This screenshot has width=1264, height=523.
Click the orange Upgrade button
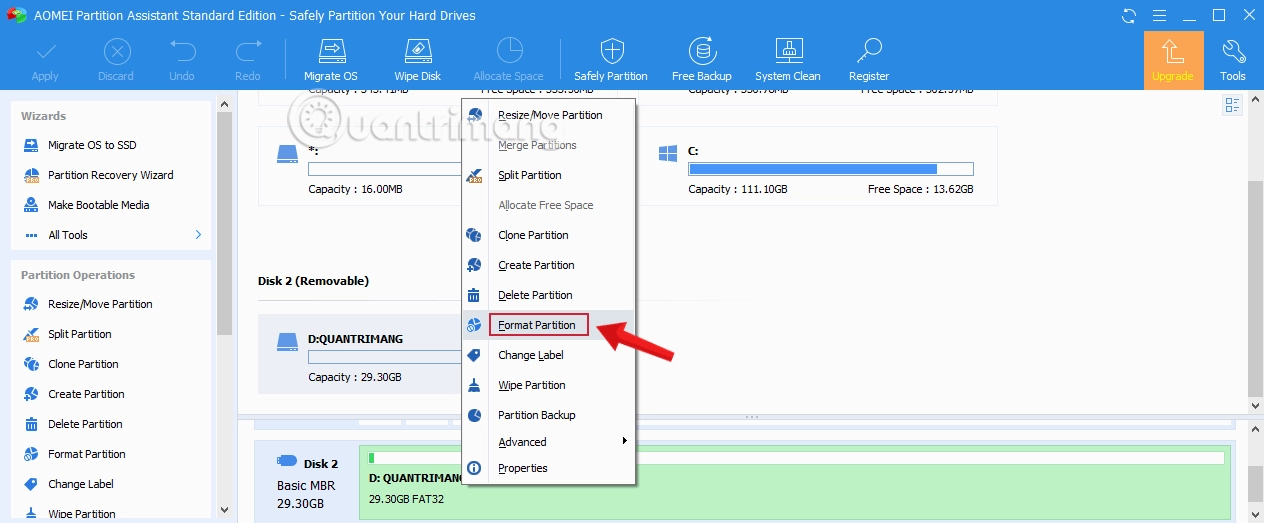(x=1173, y=60)
